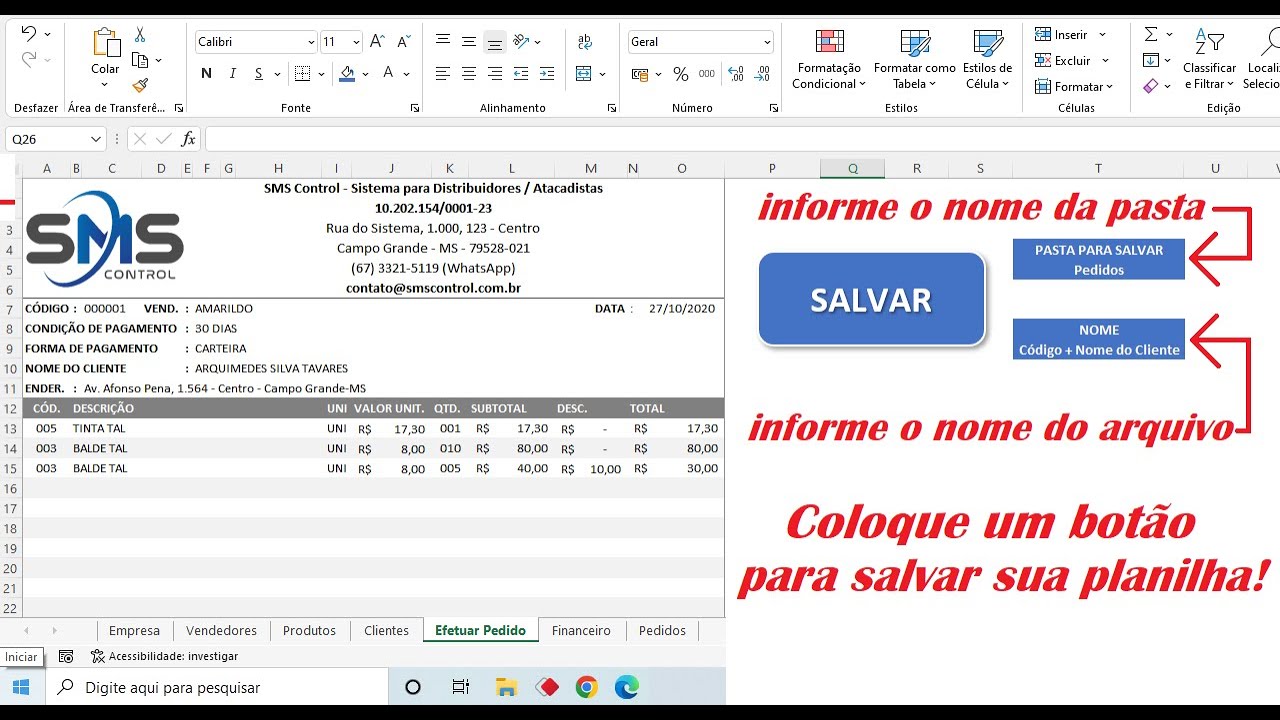
Task: Open Formatação Condicional menu
Action: click(x=829, y=59)
